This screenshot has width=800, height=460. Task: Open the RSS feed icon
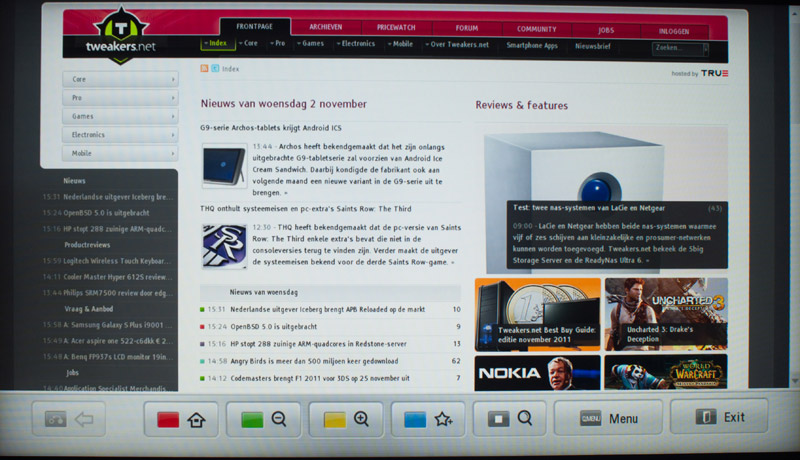point(204,68)
